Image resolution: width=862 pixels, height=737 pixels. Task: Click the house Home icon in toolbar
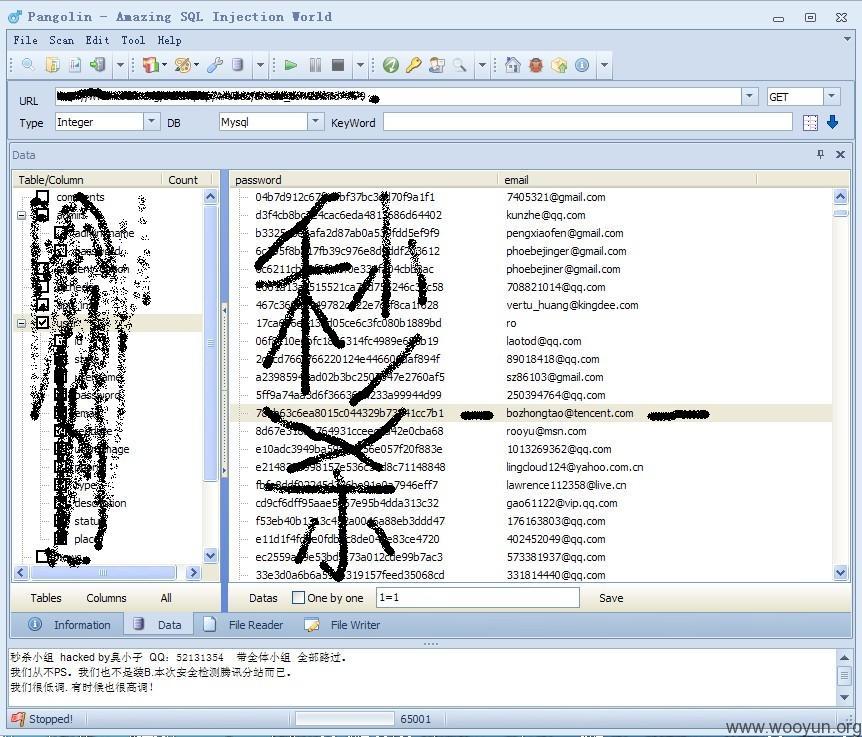tap(512, 65)
